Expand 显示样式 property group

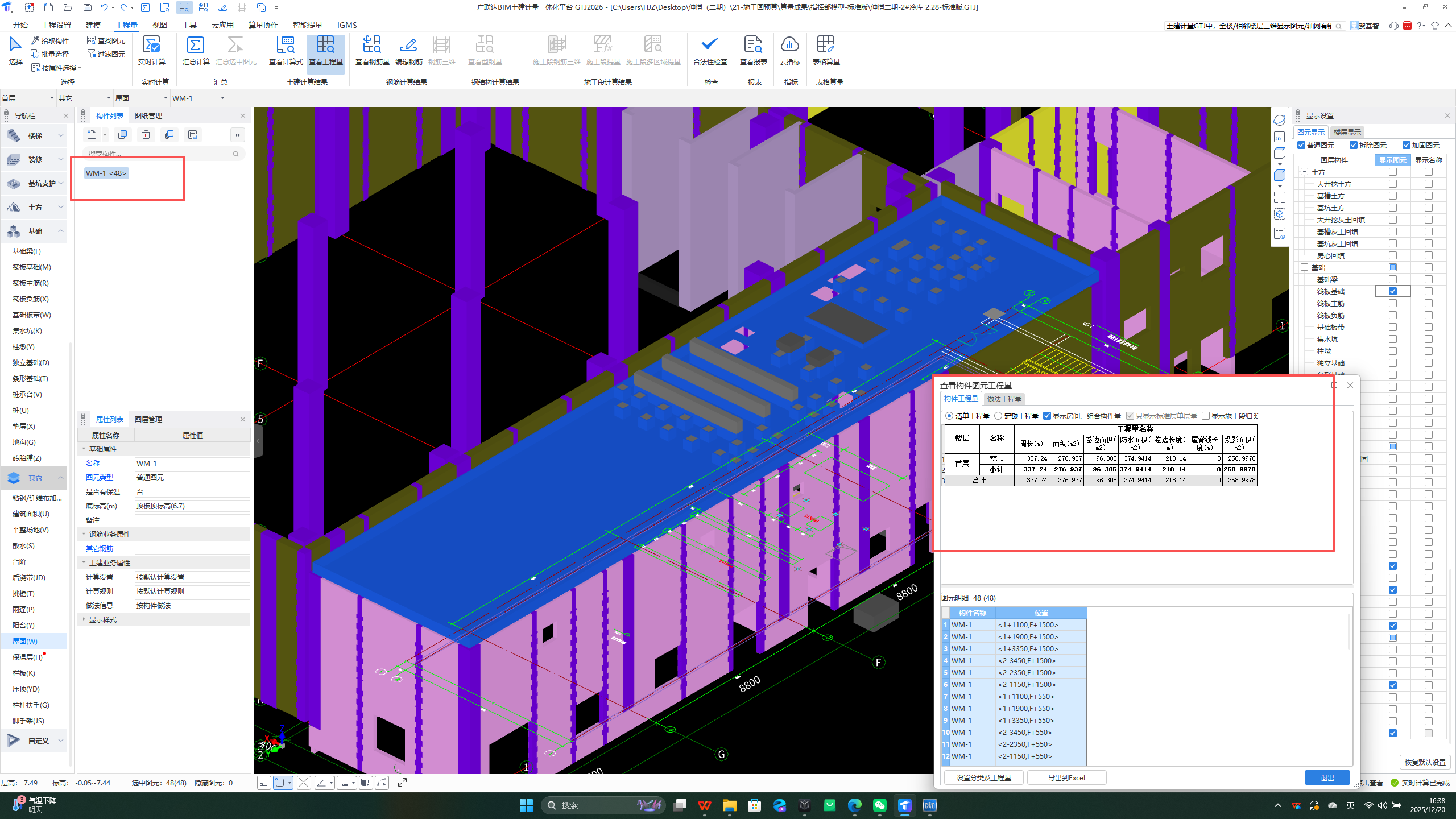[84, 619]
